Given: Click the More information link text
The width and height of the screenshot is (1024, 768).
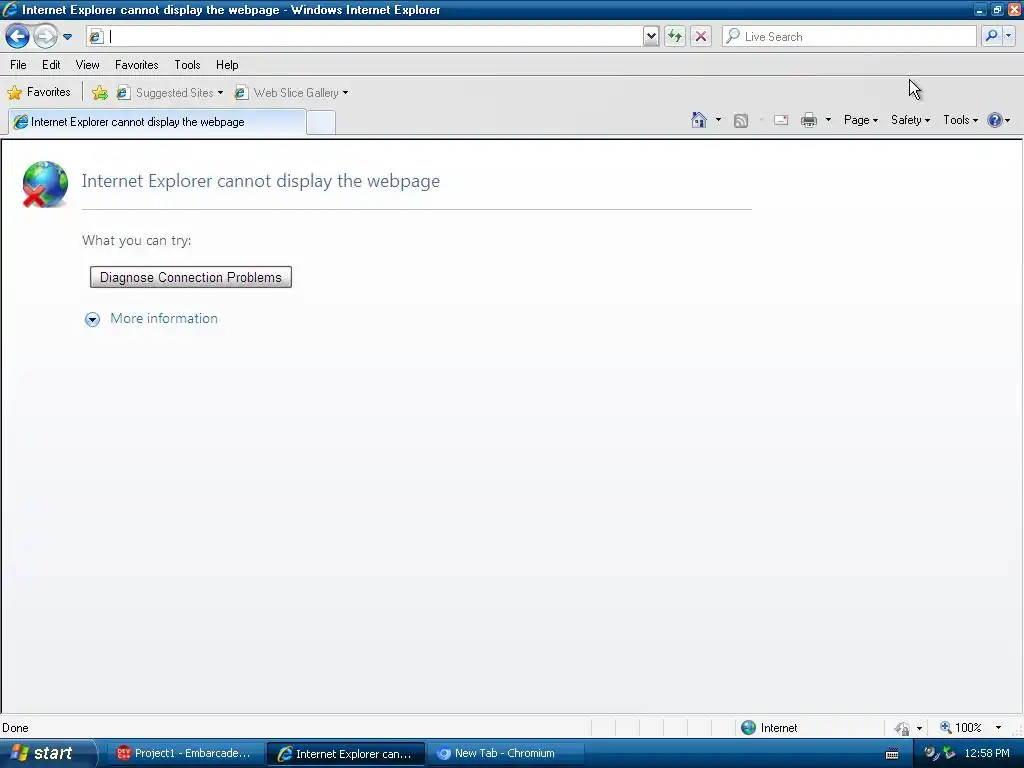Looking at the screenshot, I should coord(164,319).
